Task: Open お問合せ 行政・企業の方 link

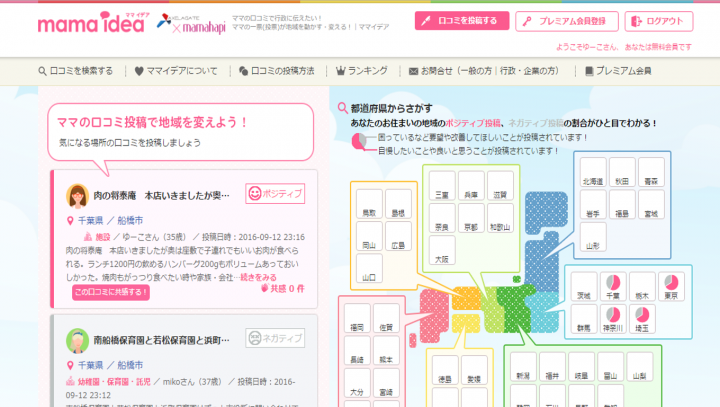Action: click(x=526, y=71)
